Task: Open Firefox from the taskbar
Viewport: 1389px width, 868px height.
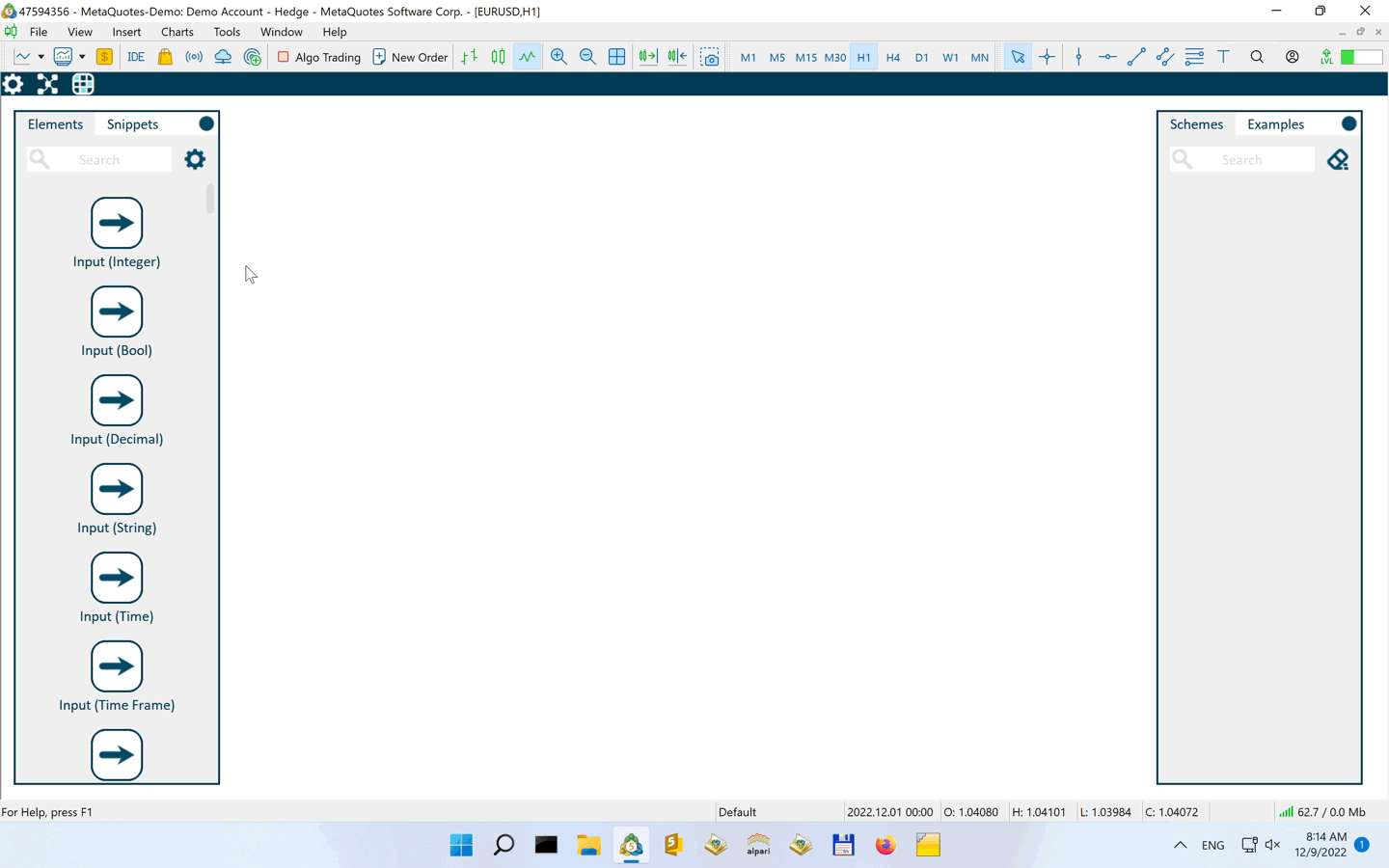Action: point(885,846)
